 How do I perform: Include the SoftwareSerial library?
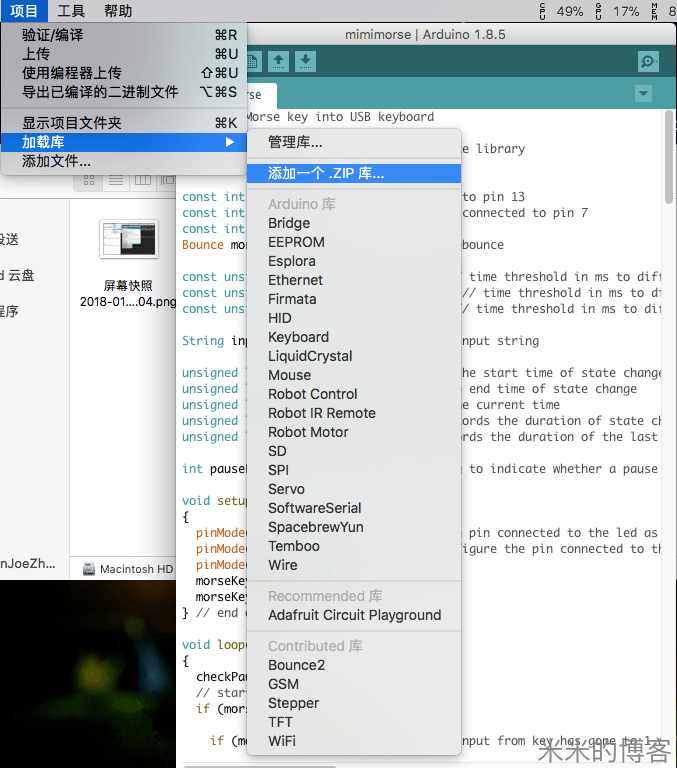354,508
